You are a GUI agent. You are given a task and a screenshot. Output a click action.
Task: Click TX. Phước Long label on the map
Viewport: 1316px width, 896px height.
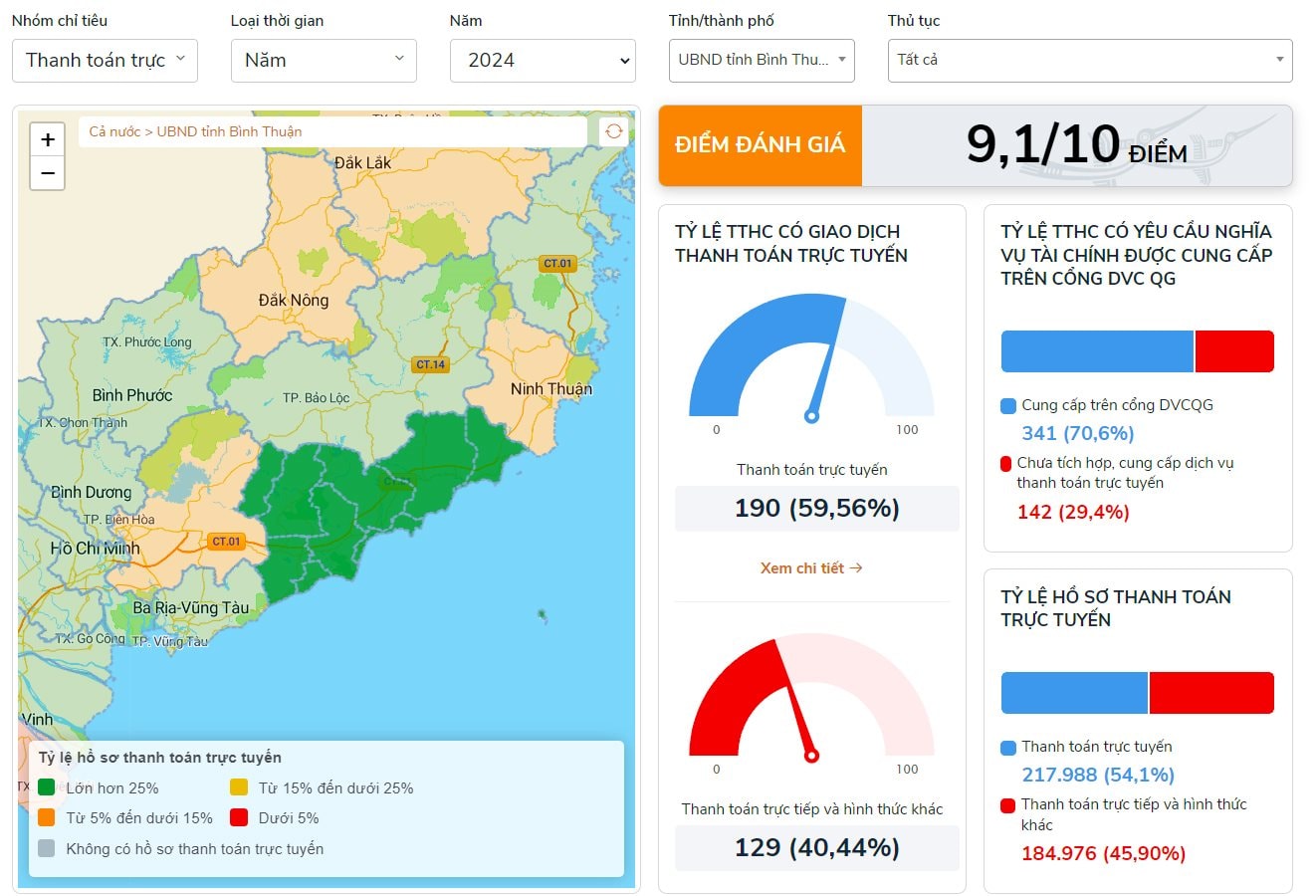coord(147,342)
